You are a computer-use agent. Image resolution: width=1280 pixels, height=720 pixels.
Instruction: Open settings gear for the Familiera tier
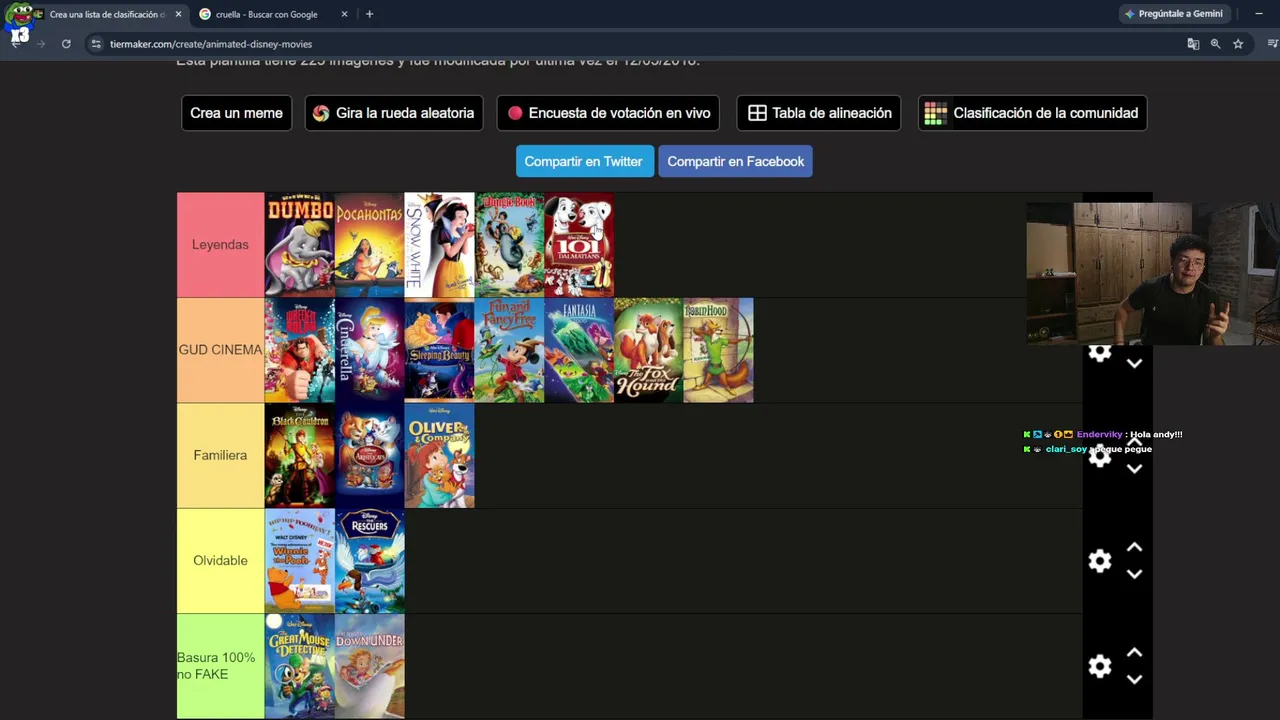[x=1100, y=456]
